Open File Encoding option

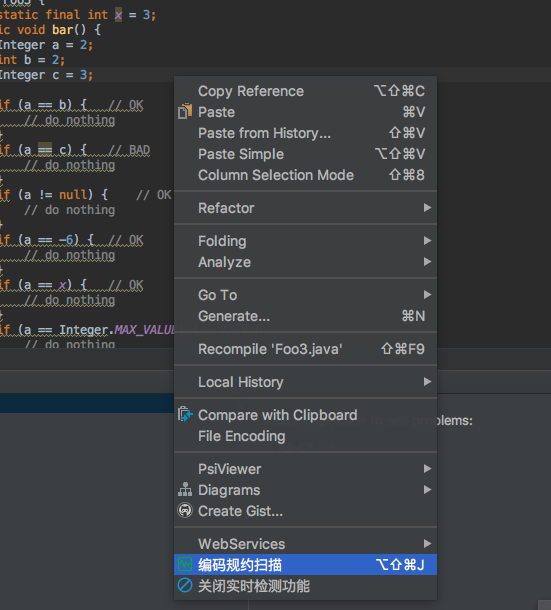pos(305,436)
